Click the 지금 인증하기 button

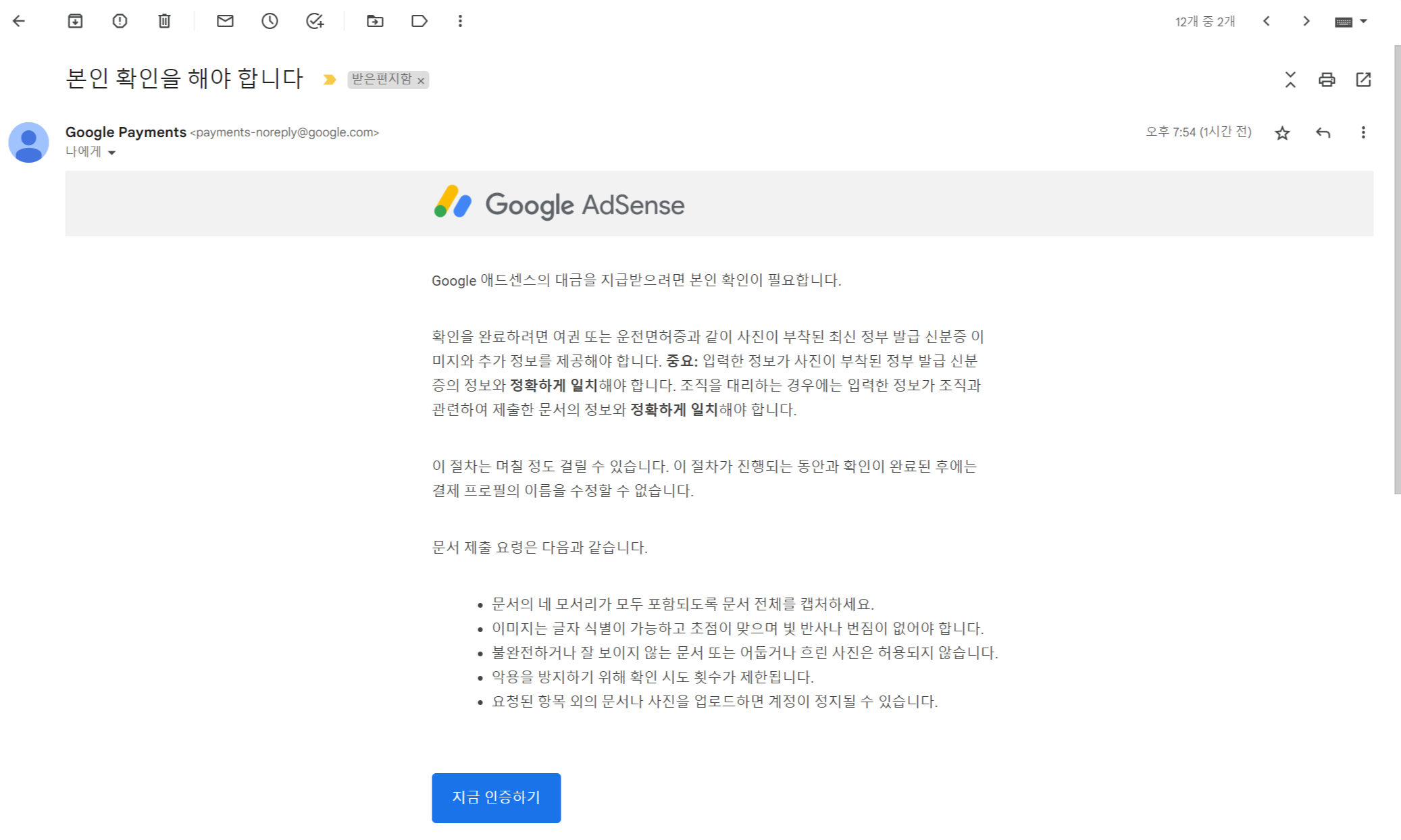pos(496,797)
